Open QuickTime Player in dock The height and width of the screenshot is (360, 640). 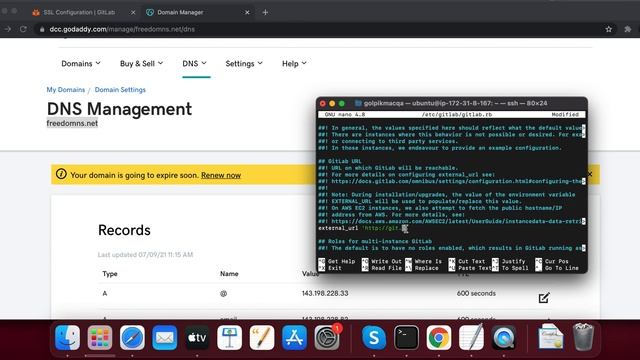pos(504,338)
